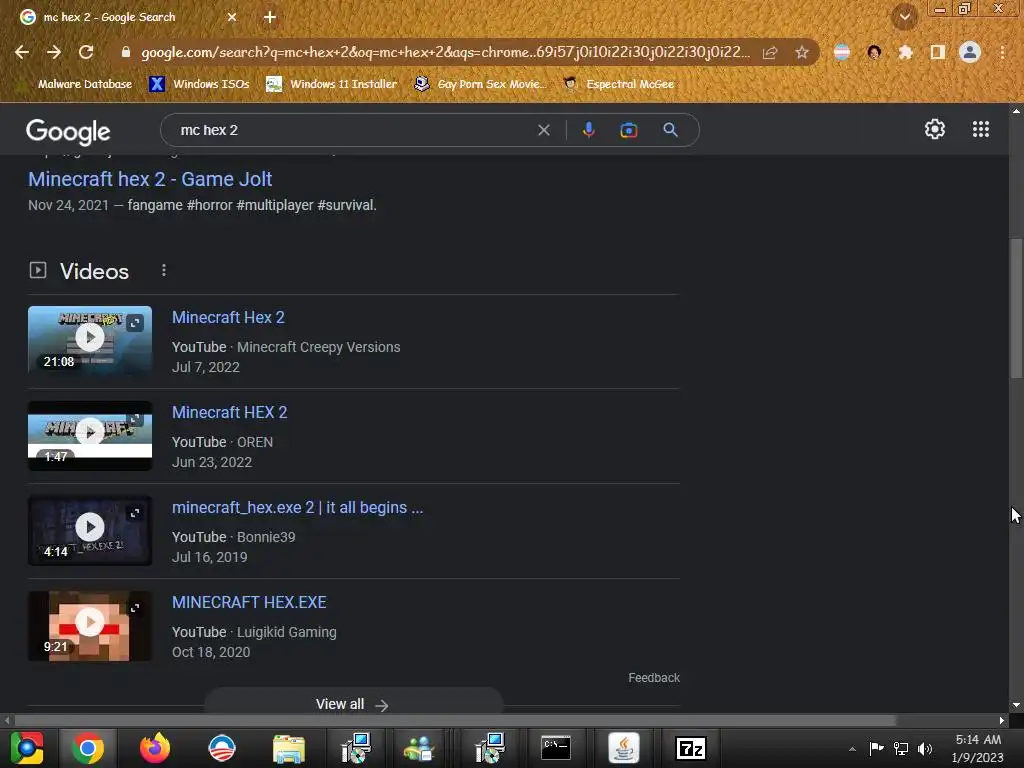
Task: Open the Chrome profile avatar
Action: click(970, 52)
